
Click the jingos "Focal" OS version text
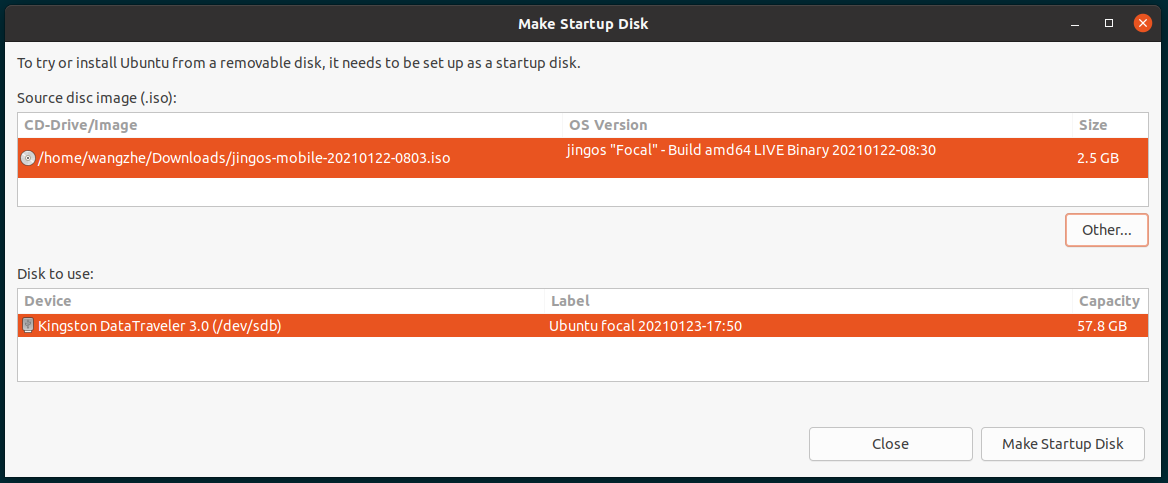coord(752,150)
